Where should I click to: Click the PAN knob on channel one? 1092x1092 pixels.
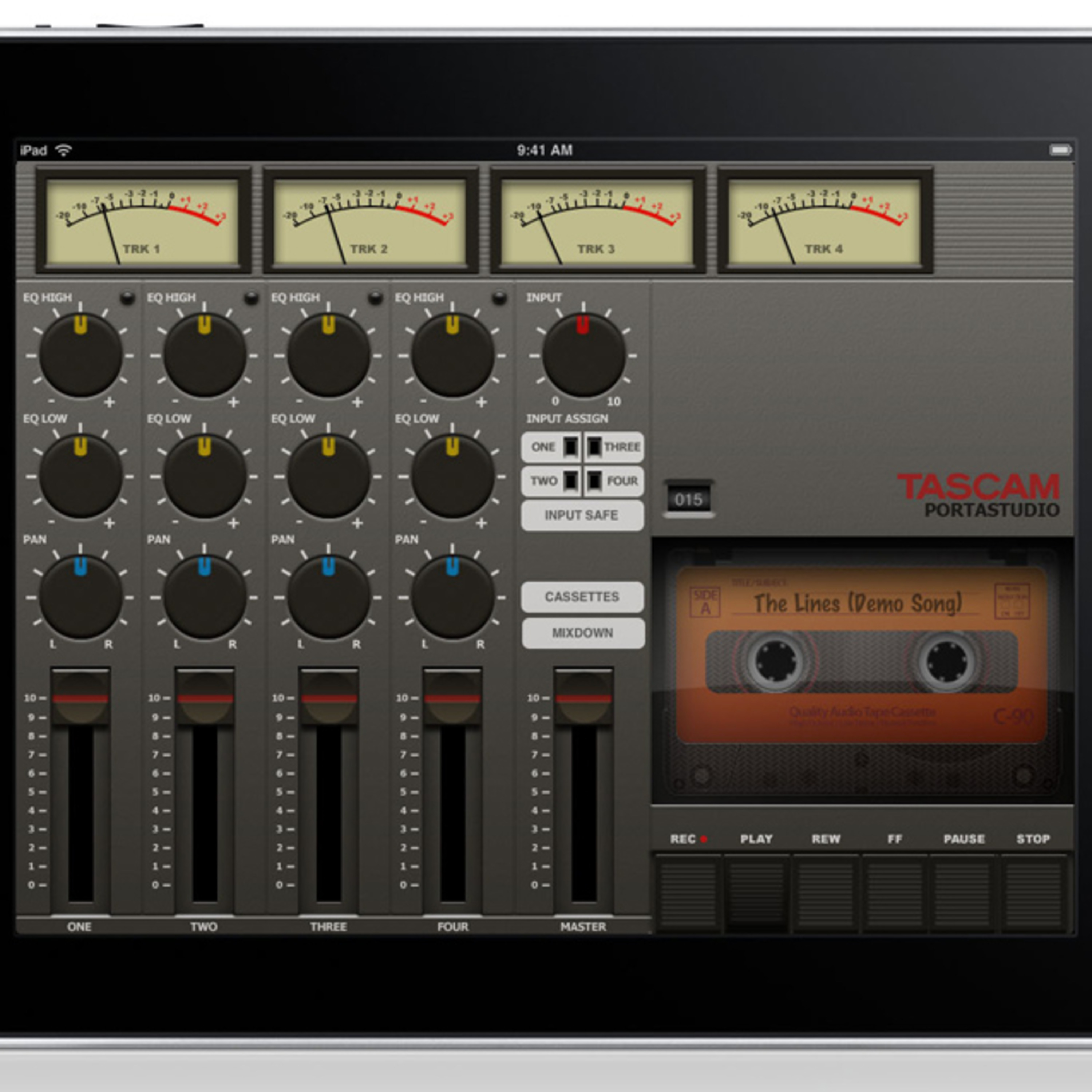click(x=81, y=597)
